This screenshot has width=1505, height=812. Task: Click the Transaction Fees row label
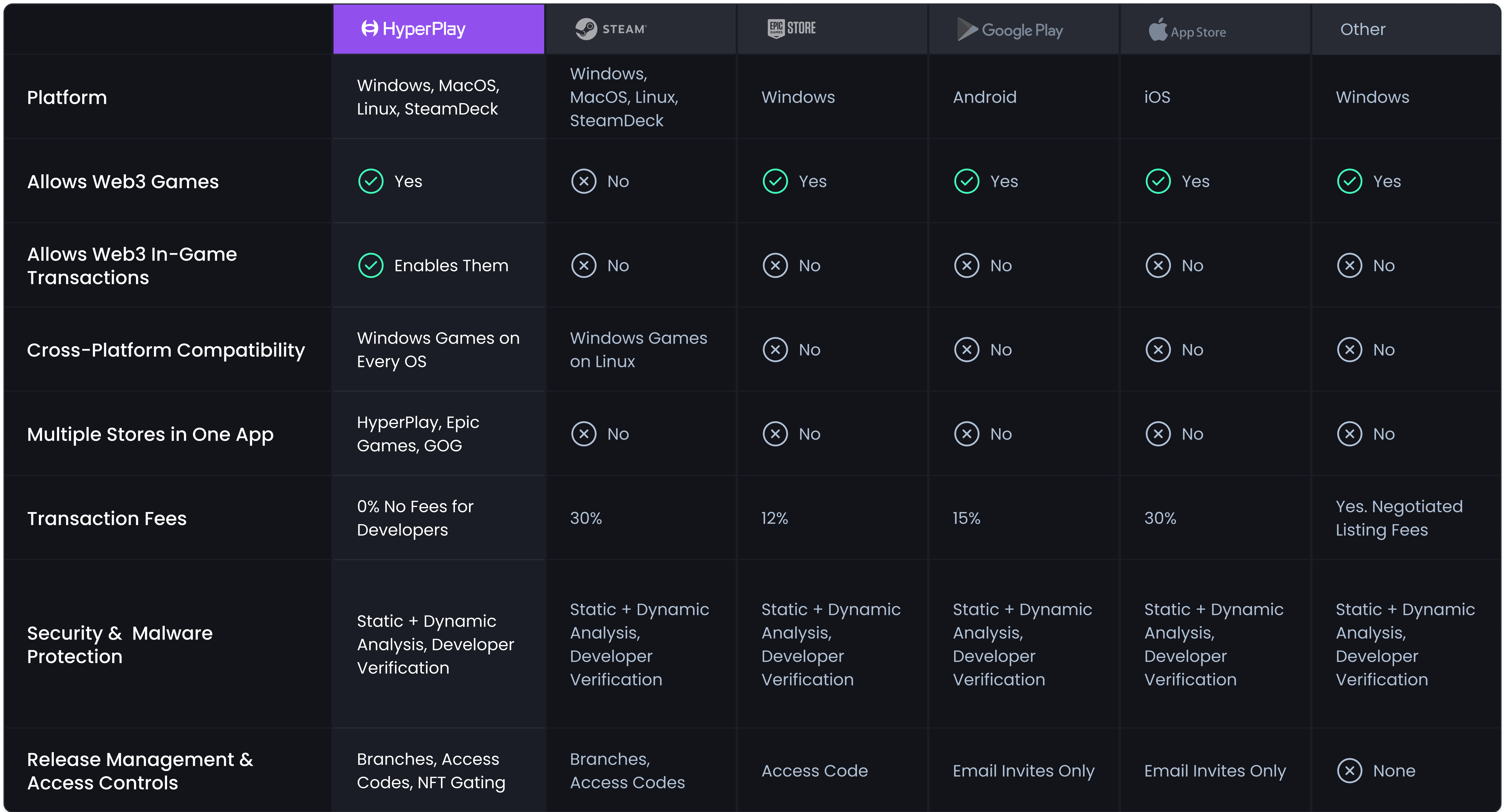107,518
